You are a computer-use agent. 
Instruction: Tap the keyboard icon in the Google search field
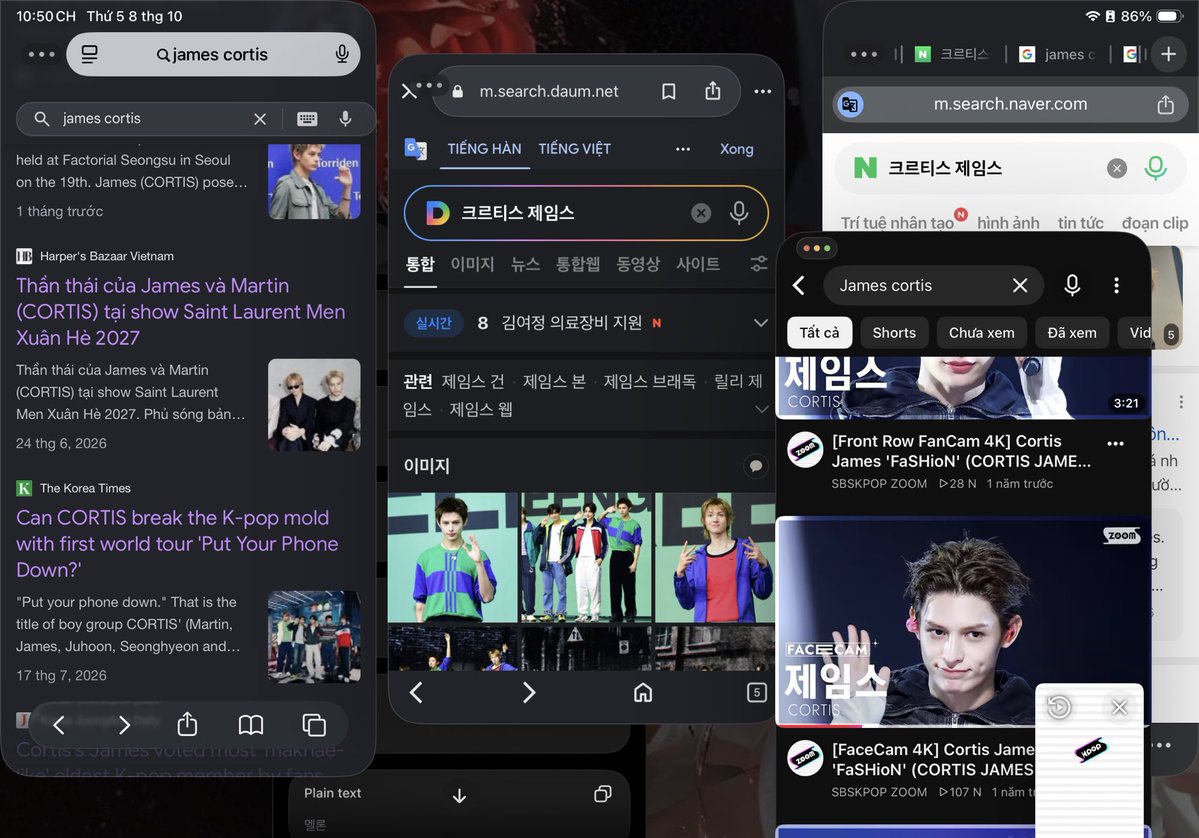point(307,119)
